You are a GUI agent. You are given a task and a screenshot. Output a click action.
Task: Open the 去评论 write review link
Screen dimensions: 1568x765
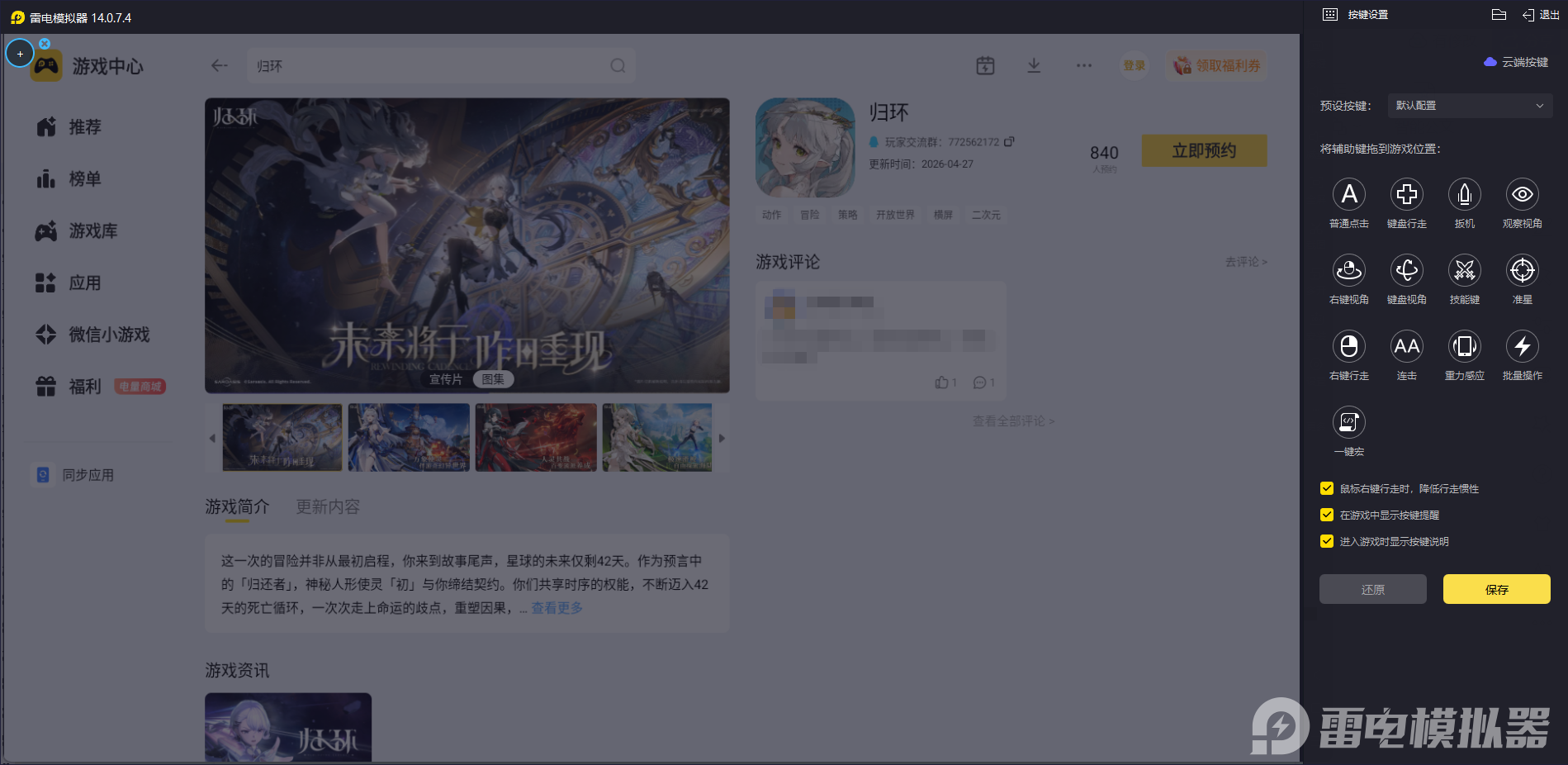point(1245,262)
